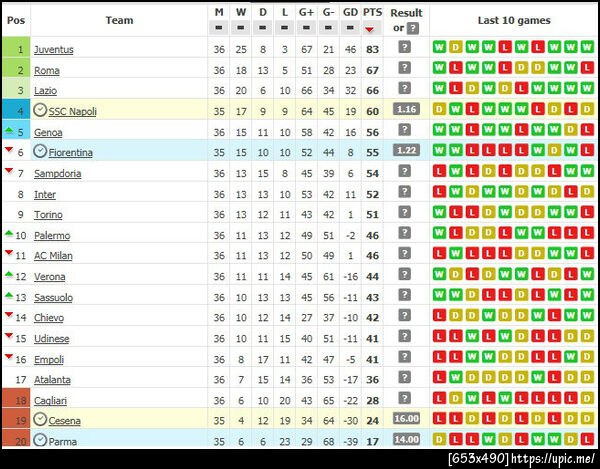Sort table by the Team column header
The image size is (600, 469).
point(119,20)
